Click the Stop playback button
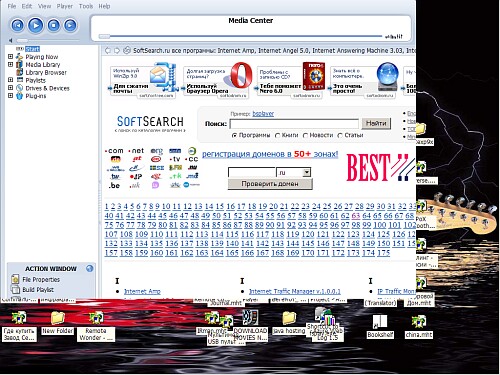500x375 pixels. pos(54,25)
